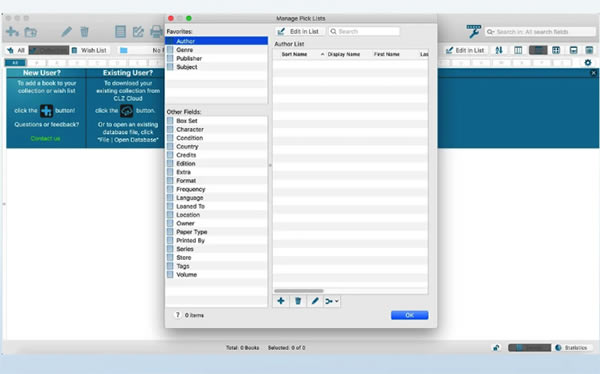The width and height of the screenshot is (600, 374).
Task: Click the pencil edit icon in main toolbar
Action: 67,32
